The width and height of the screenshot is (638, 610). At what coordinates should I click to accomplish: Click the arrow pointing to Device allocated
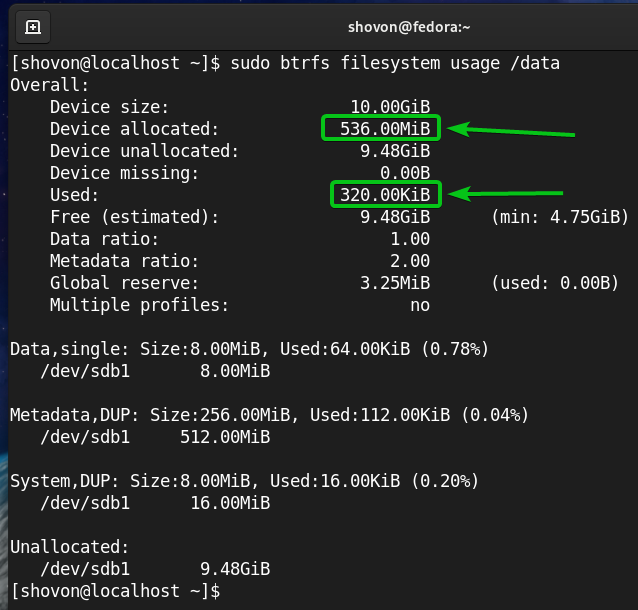click(510, 131)
